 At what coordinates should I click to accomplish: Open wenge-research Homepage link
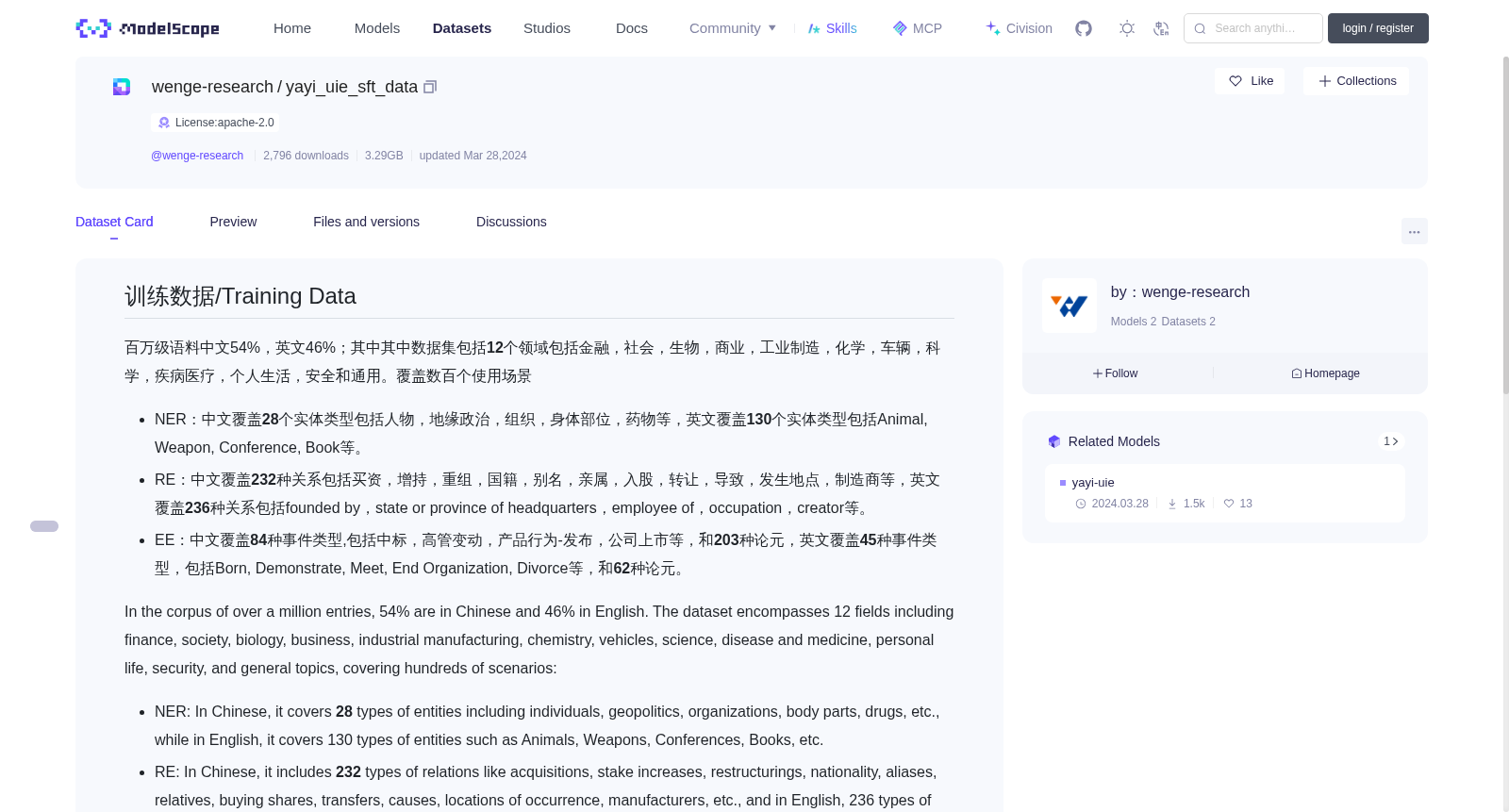[1325, 373]
